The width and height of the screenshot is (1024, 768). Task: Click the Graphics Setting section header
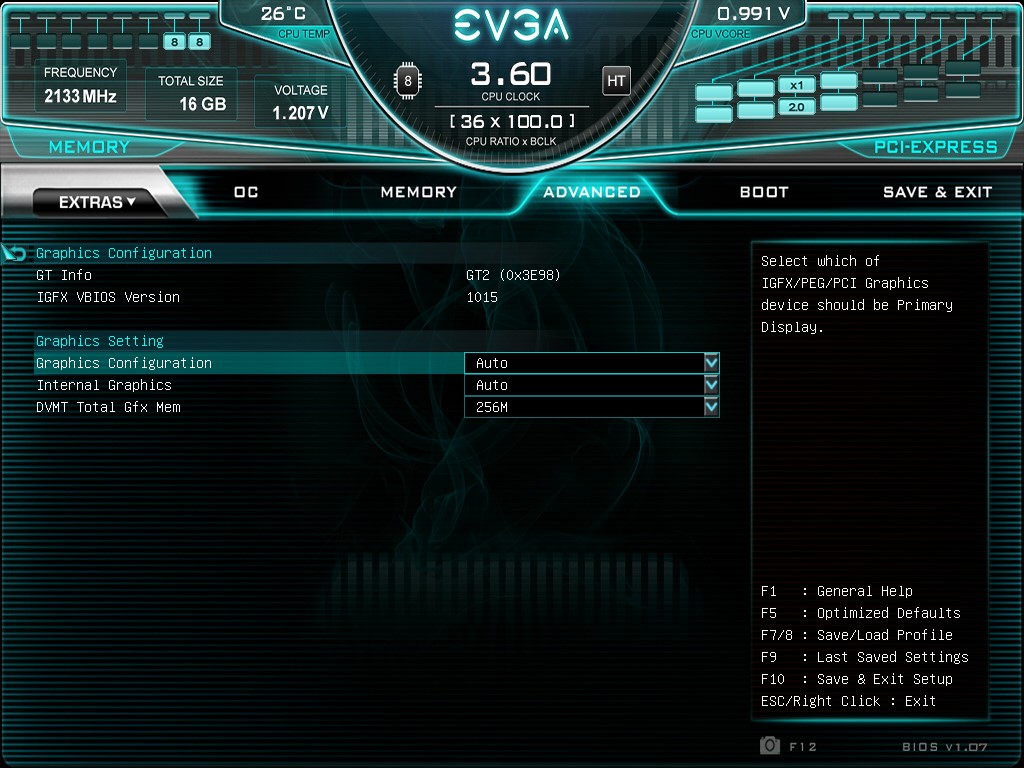[100, 341]
